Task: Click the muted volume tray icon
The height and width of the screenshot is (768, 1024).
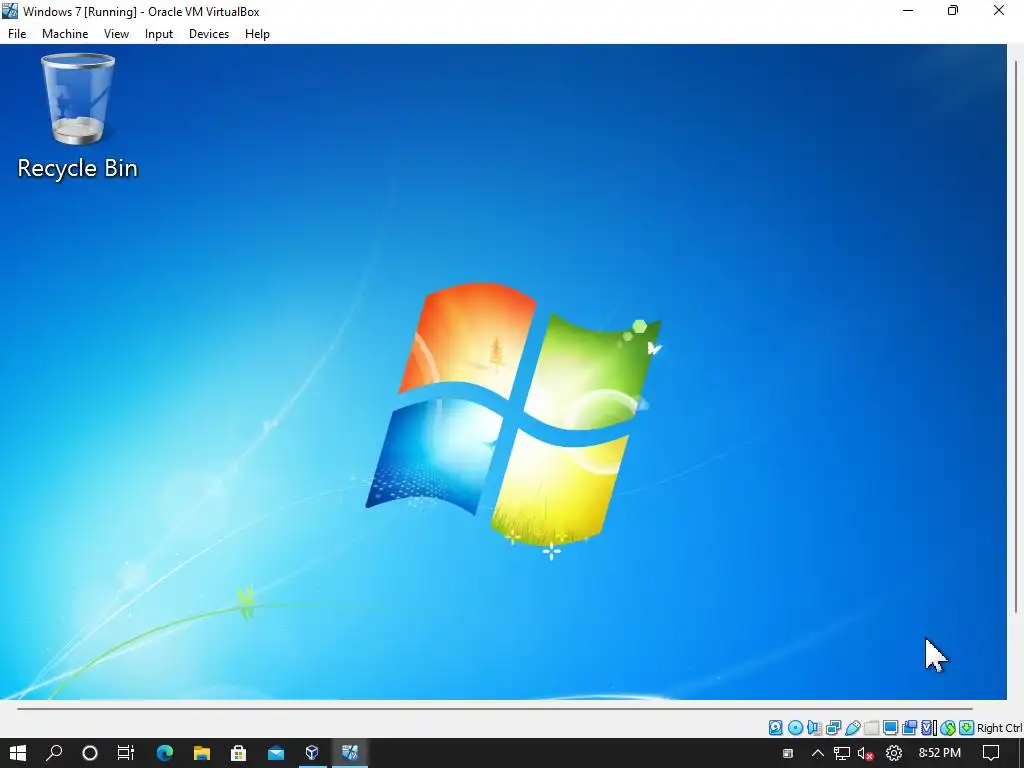Action: [x=866, y=753]
